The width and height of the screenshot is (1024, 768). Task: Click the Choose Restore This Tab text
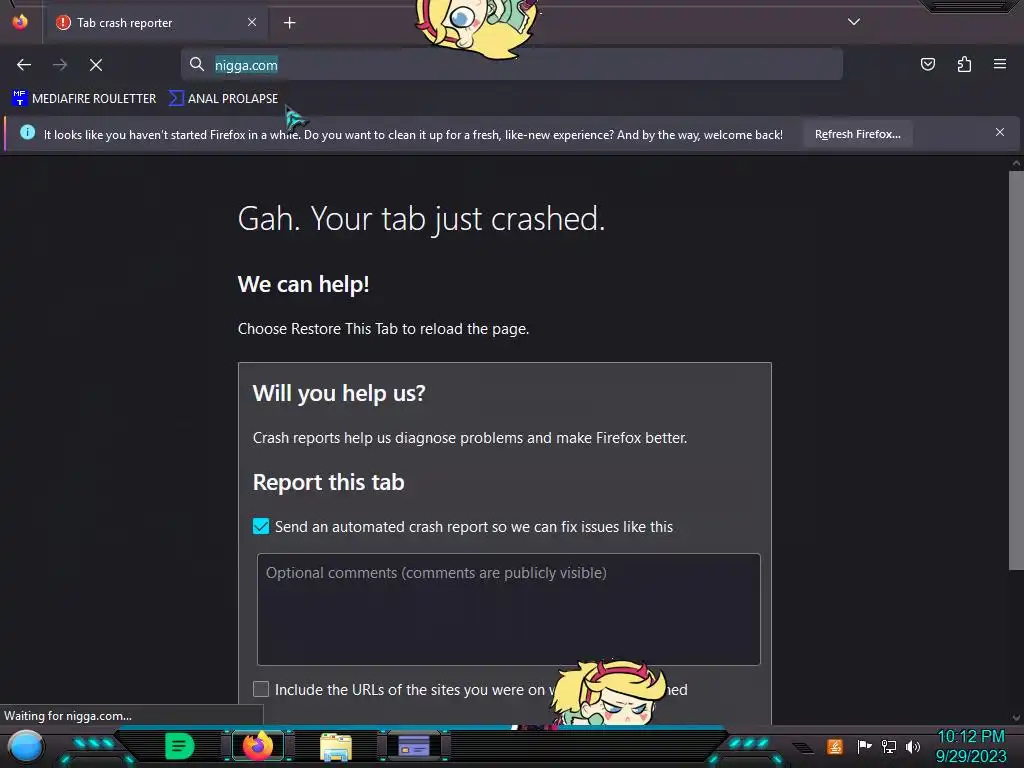(x=383, y=328)
